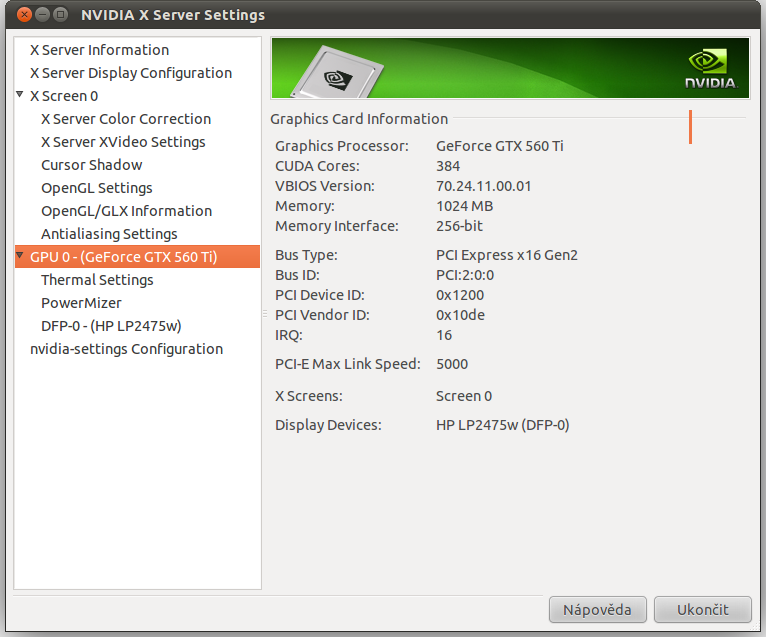Open the Cursor Shadow page
This screenshot has height=637, width=766.
(x=91, y=165)
